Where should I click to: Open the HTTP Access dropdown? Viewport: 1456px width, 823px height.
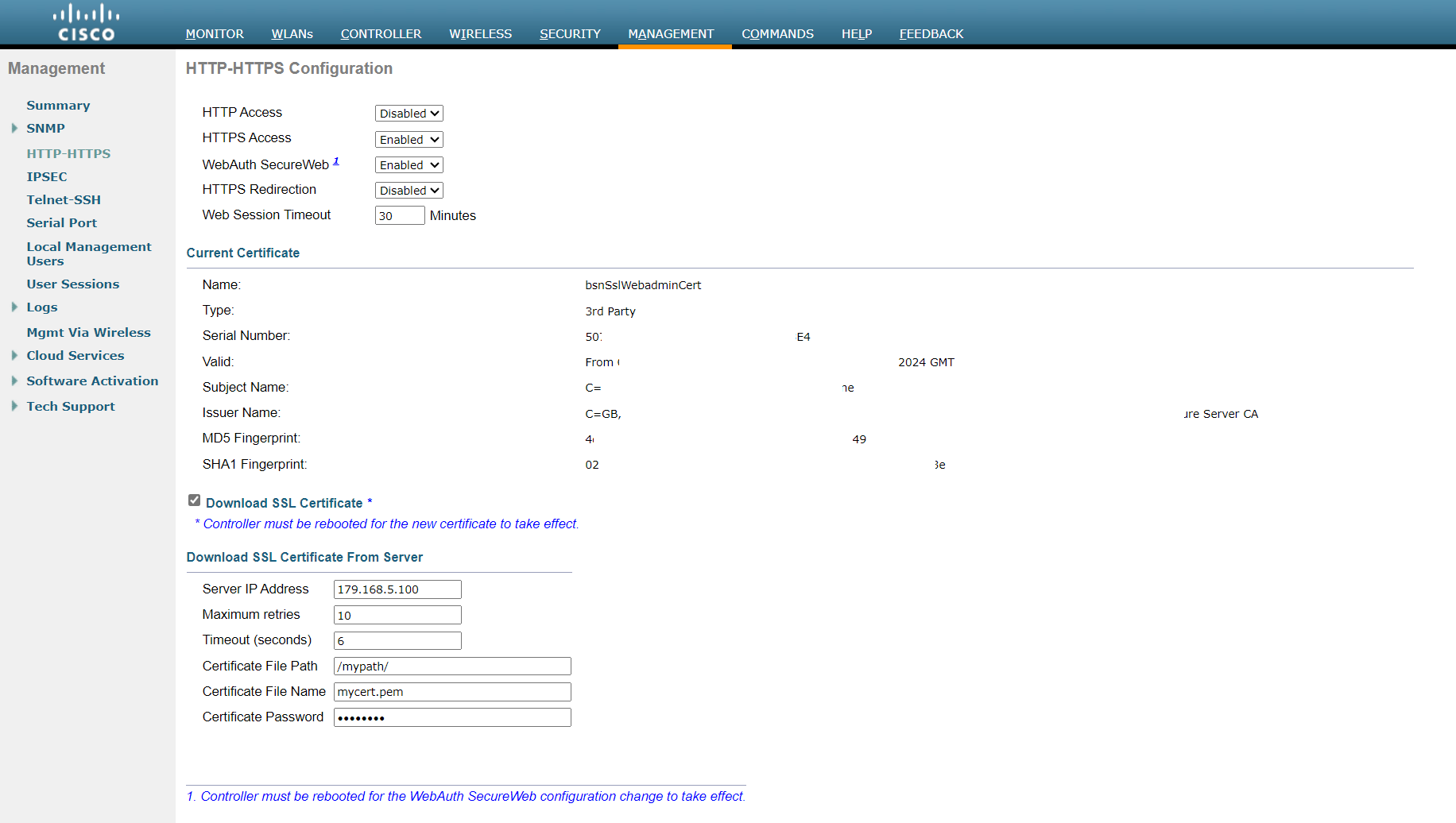point(409,114)
